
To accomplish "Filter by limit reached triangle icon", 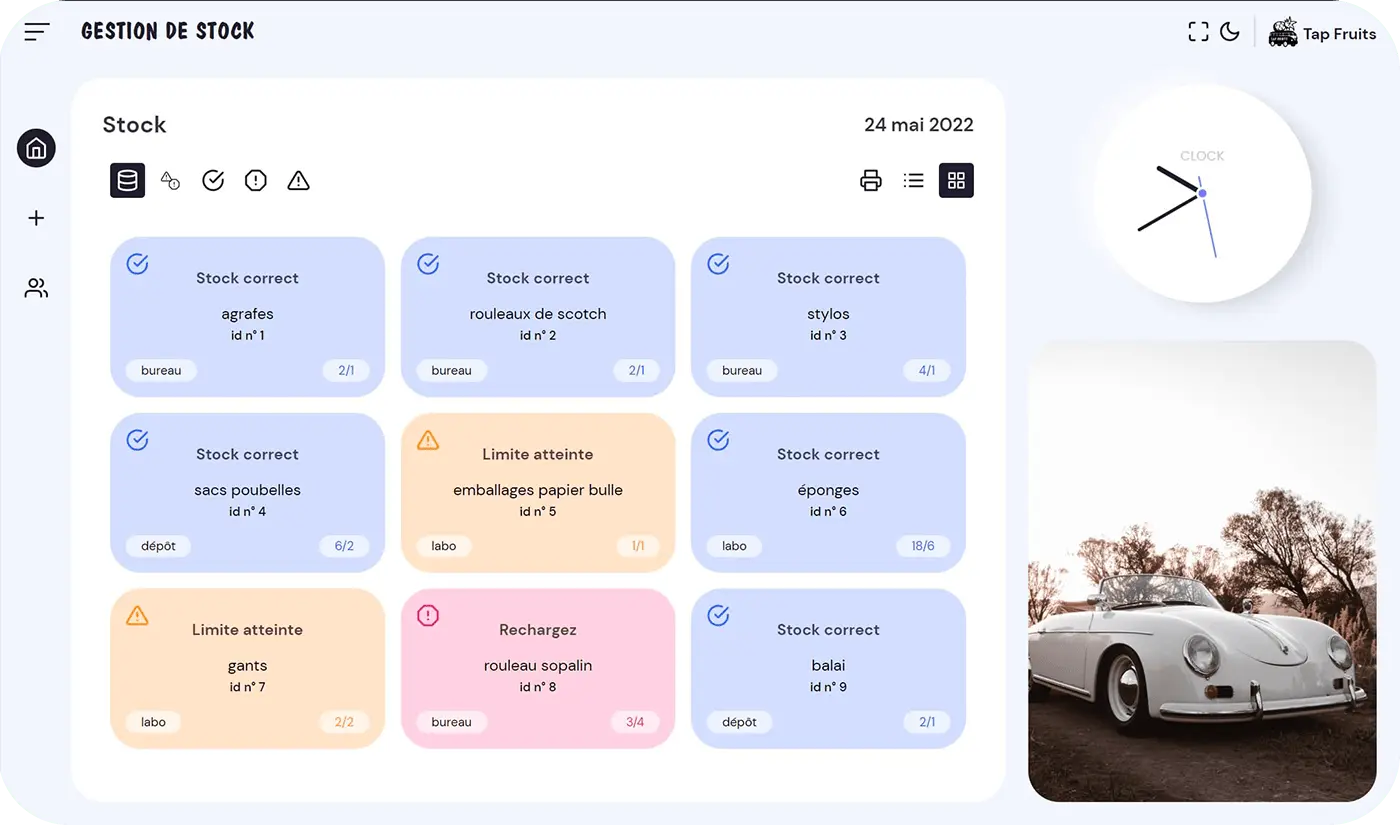I will point(298,181).
